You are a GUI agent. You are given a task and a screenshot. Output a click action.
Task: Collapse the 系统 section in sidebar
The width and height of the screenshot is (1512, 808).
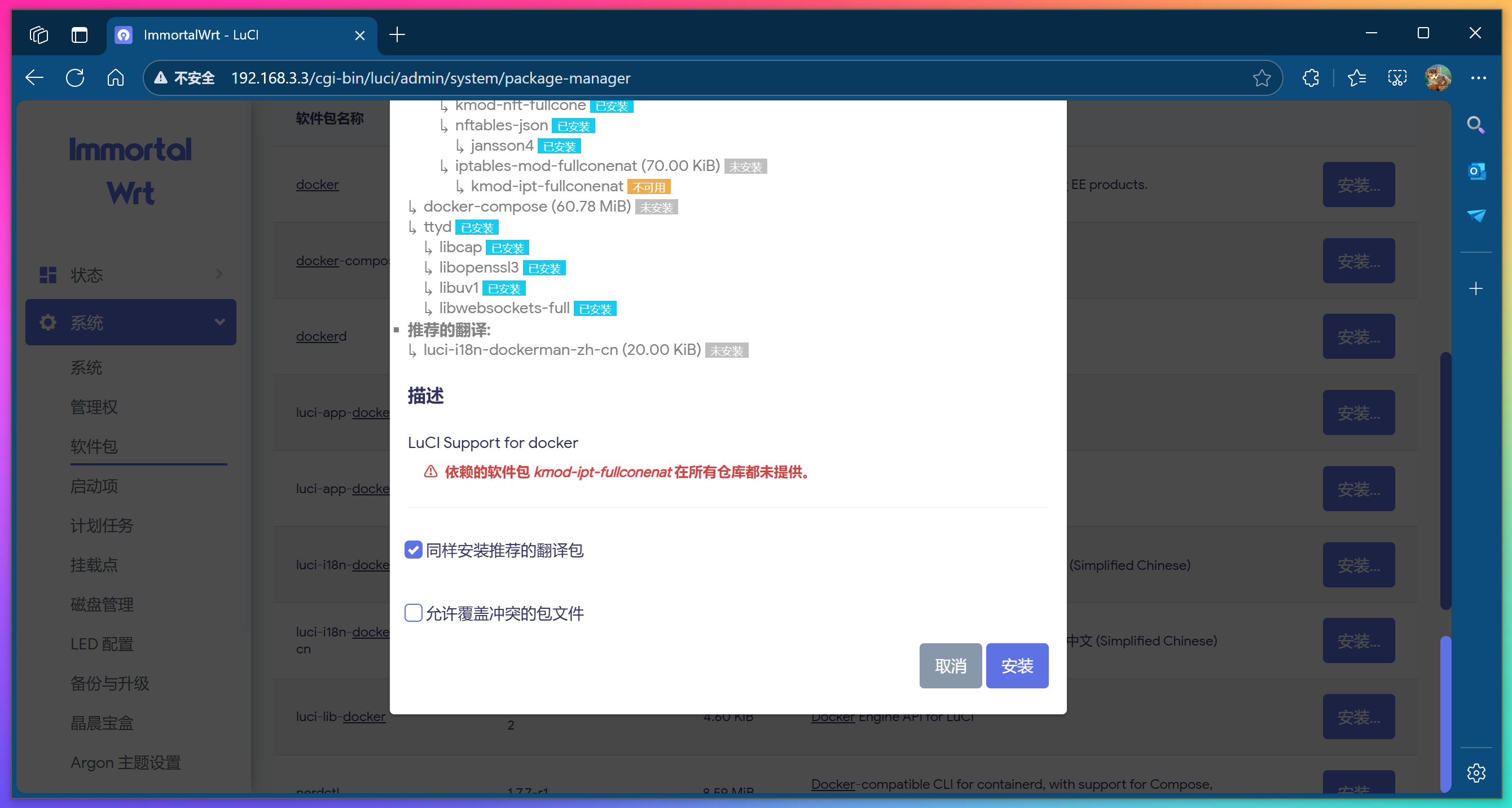tap(130, 322)
